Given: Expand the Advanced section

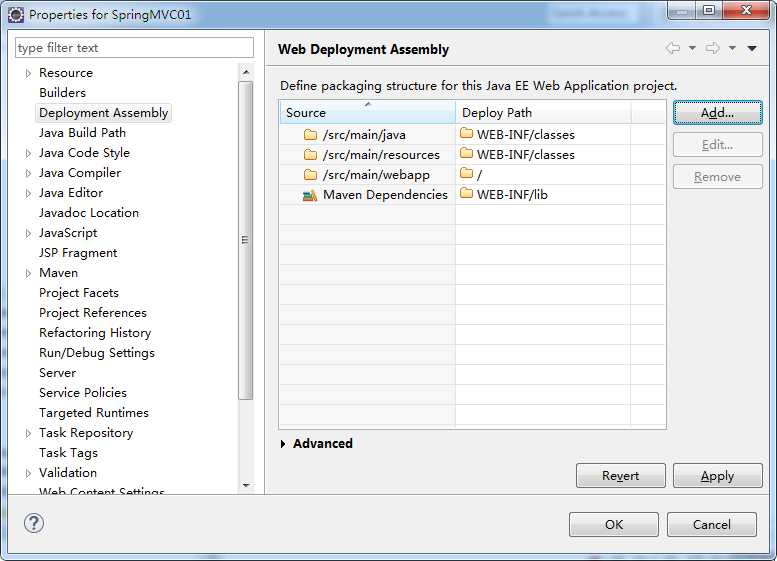Looking at the screenshot, I should pyautogui.click(x=284, y=444).
